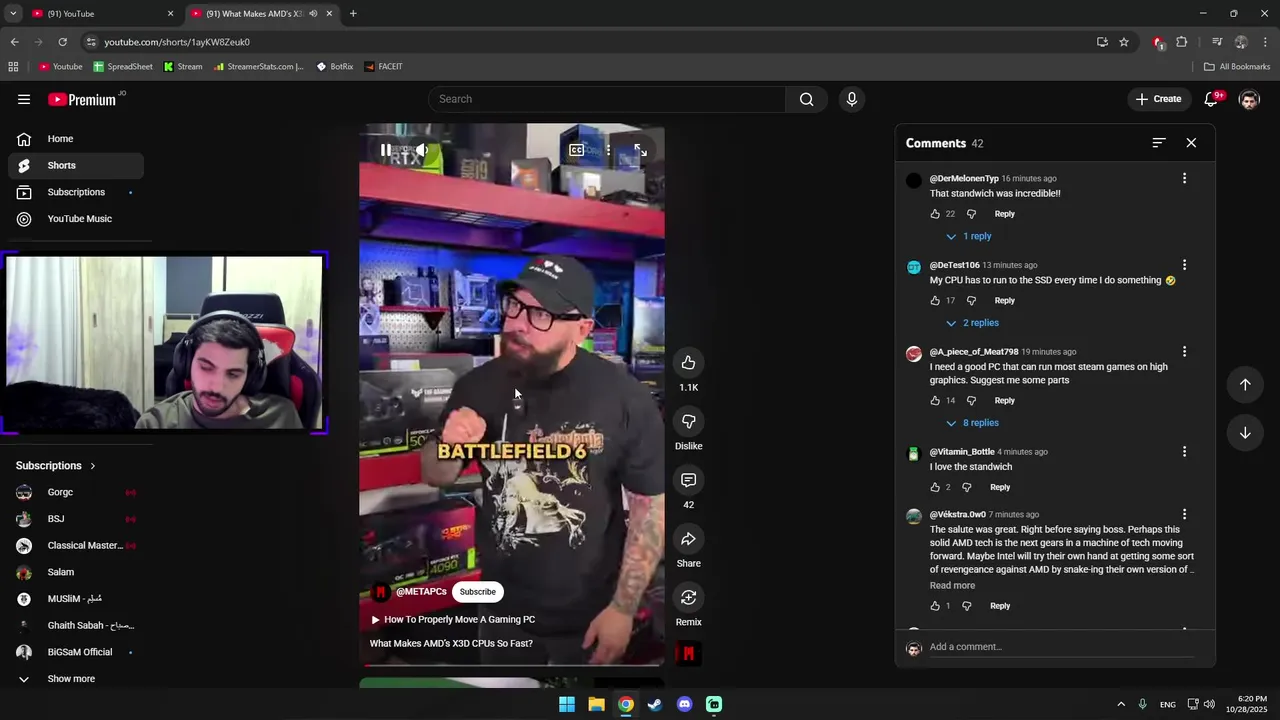Reload the page
This screenshot has height=720, width=1280.
pos(62,42)
